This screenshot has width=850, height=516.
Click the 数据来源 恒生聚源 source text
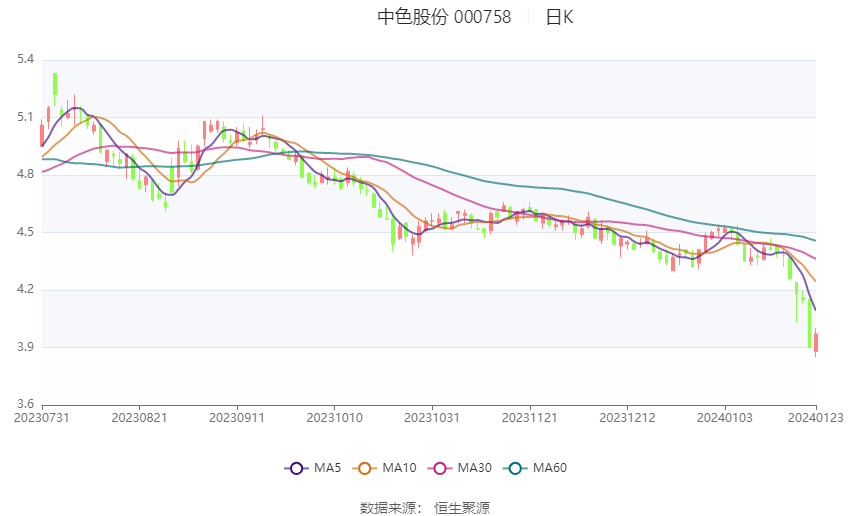(x=424, y=508)
